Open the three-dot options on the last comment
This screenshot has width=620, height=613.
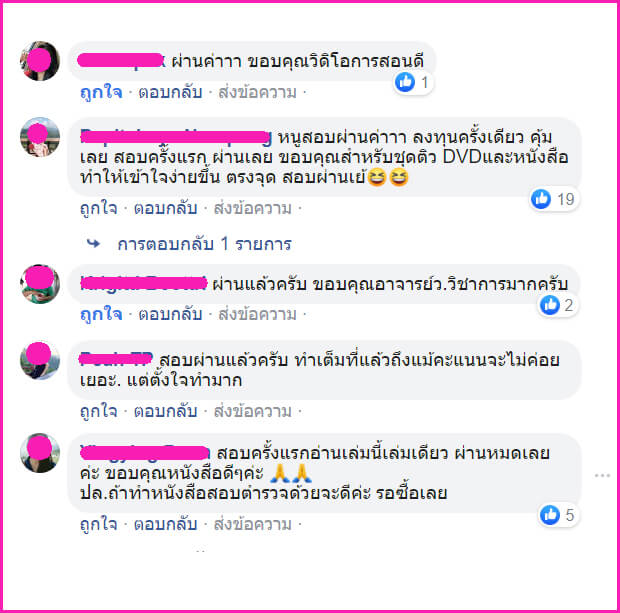pyautogui.click(x=602, y=475)
